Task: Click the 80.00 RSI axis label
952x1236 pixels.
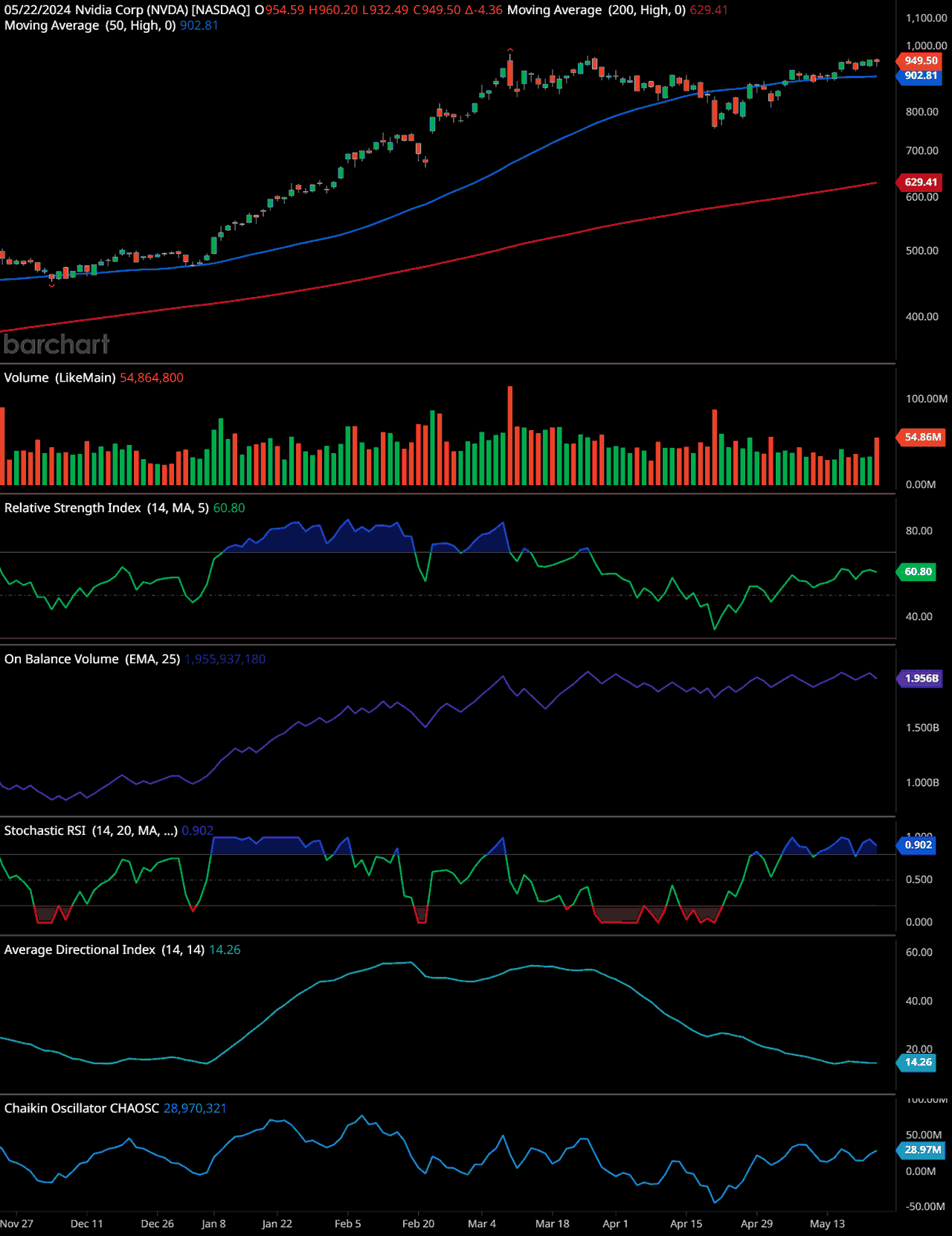Action: tap(919, 531)
